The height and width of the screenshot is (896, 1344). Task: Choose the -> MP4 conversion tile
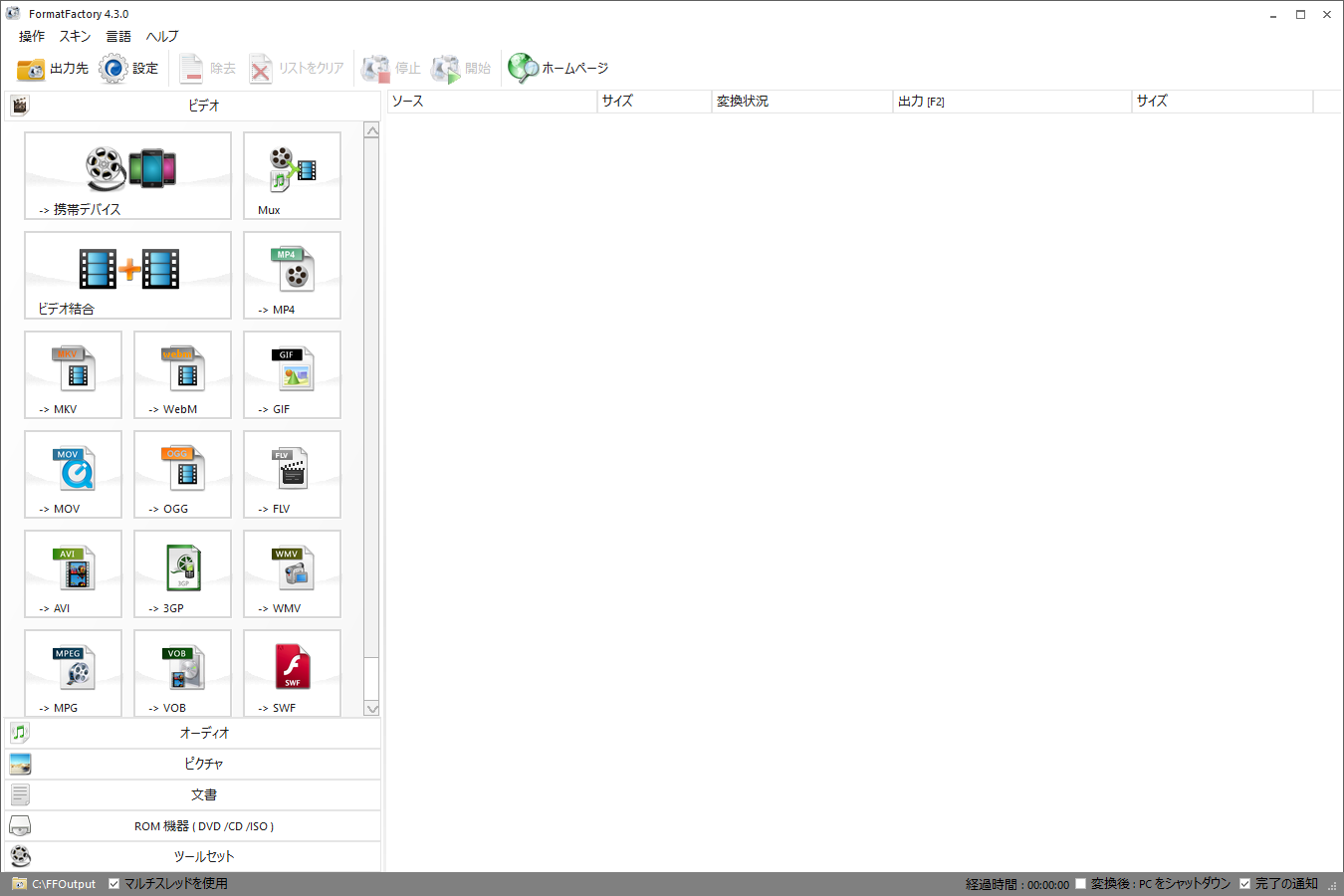click(292, 275)
